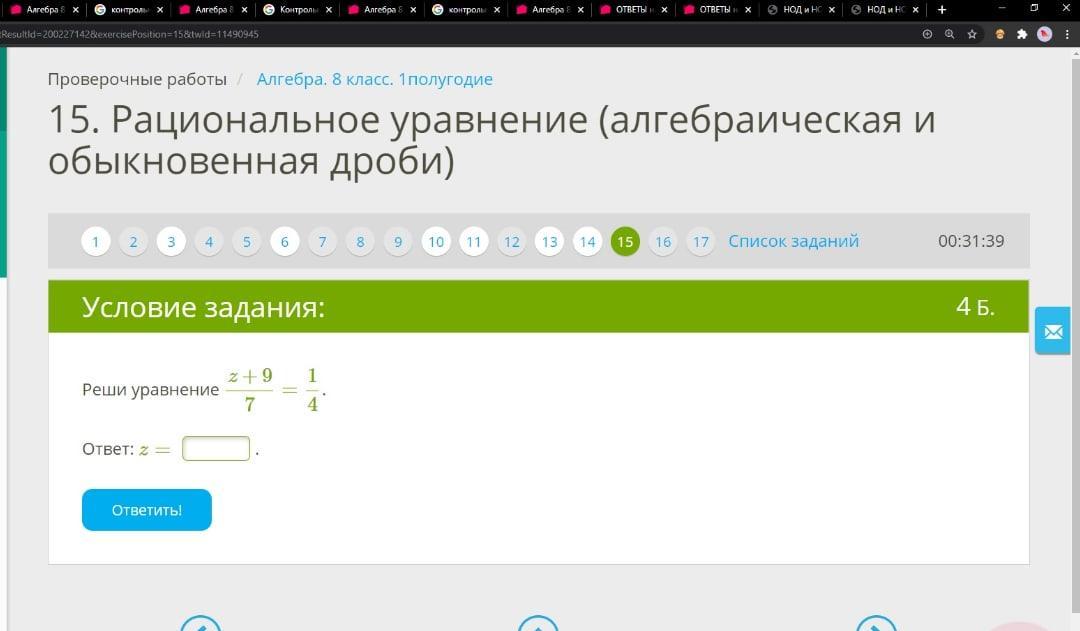Select task number 10 in the navigator
This screenshot has width=1080, height=631.
click(x=436, y=242)
